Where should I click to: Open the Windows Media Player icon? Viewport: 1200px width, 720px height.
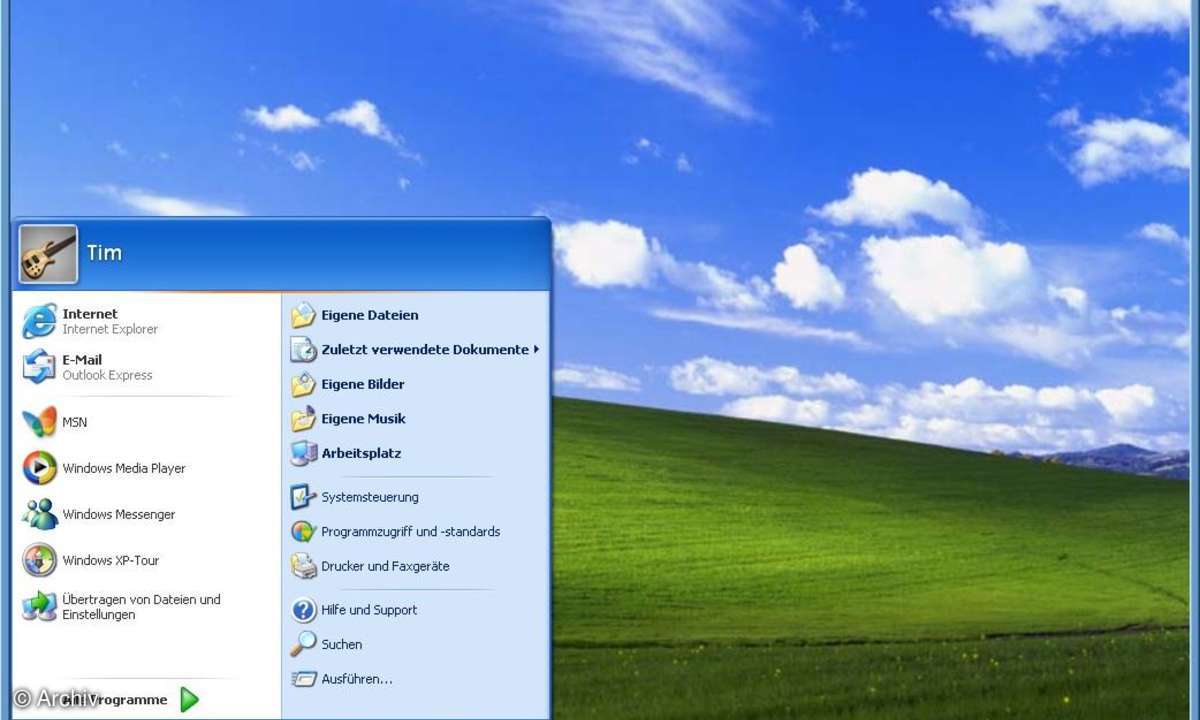click(x=40, y=468)
